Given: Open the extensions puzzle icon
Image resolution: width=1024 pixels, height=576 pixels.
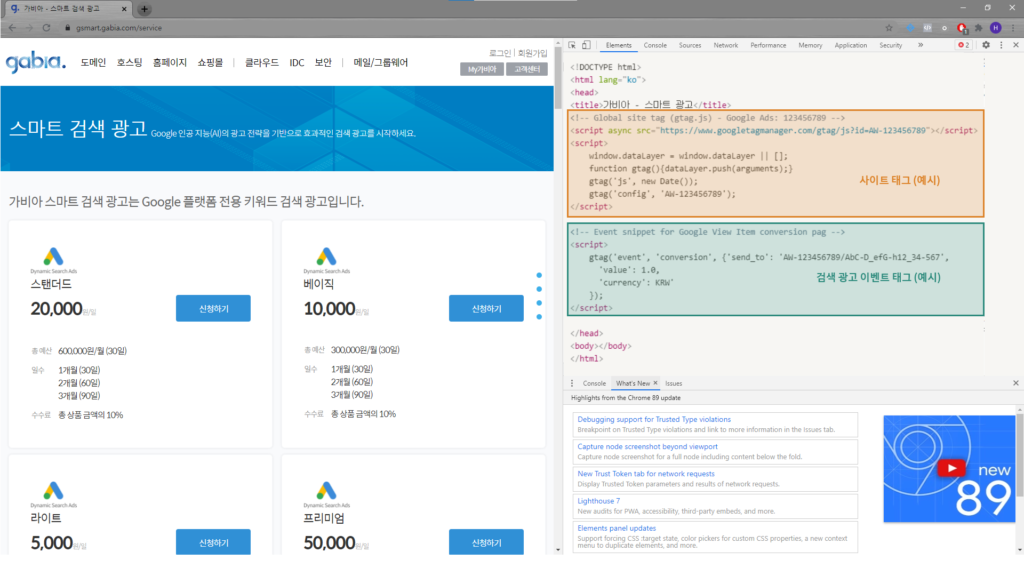Looking at the screenshot, I should click(x=978, y=28).
